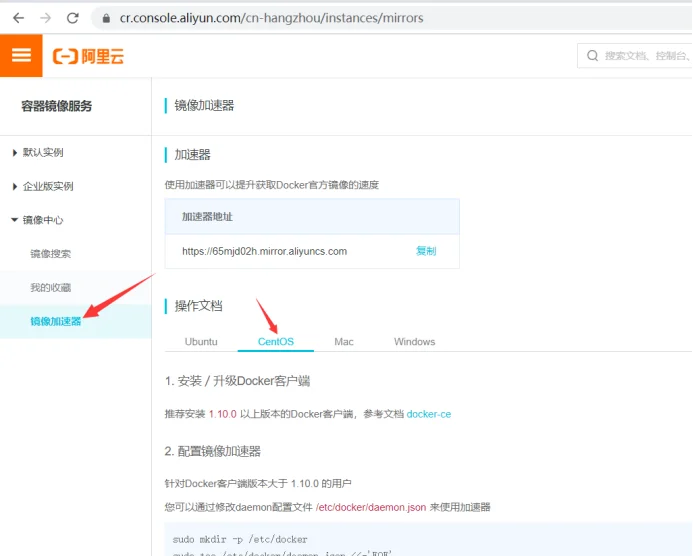Focus the address bar URL

[271, 18]
